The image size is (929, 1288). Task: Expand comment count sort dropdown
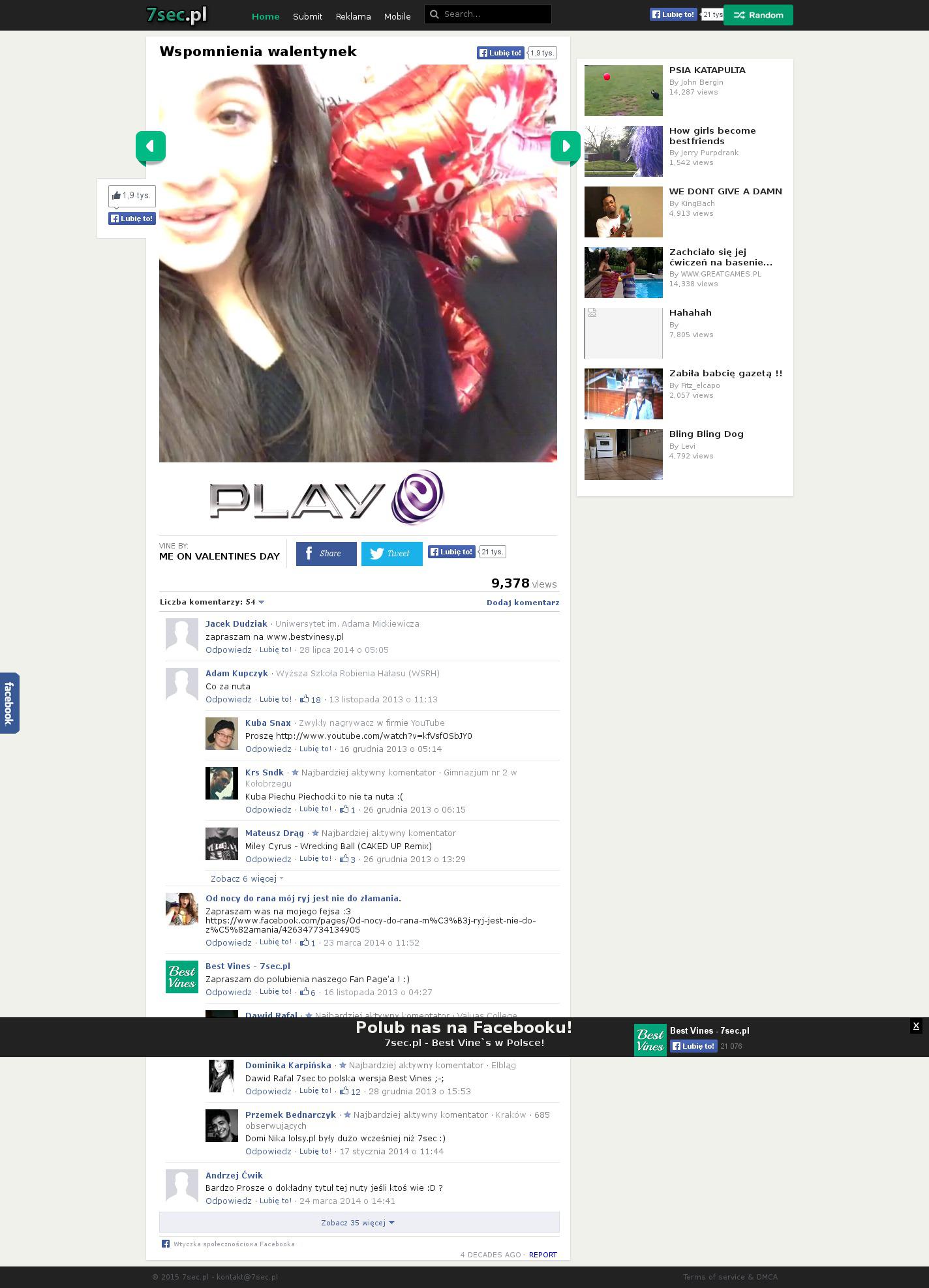click(x=261, y=602)
